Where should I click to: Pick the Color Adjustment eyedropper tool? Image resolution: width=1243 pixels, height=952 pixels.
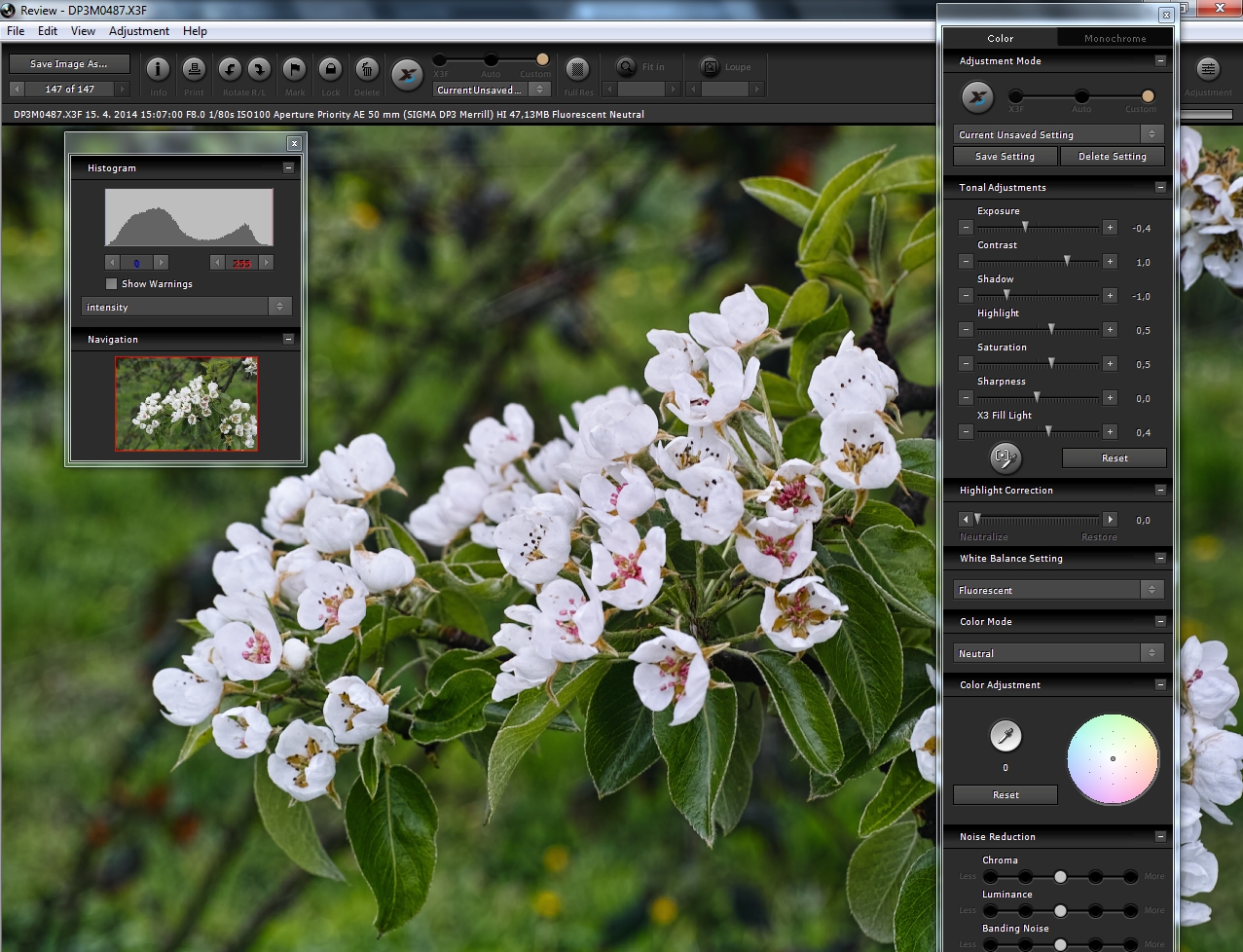1005,736
